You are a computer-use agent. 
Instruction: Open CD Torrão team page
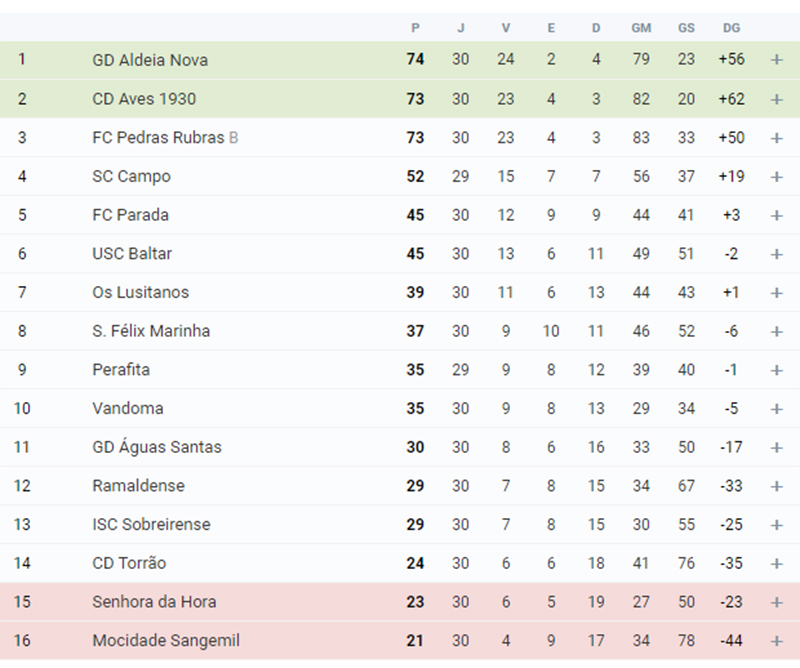[129, 563]
